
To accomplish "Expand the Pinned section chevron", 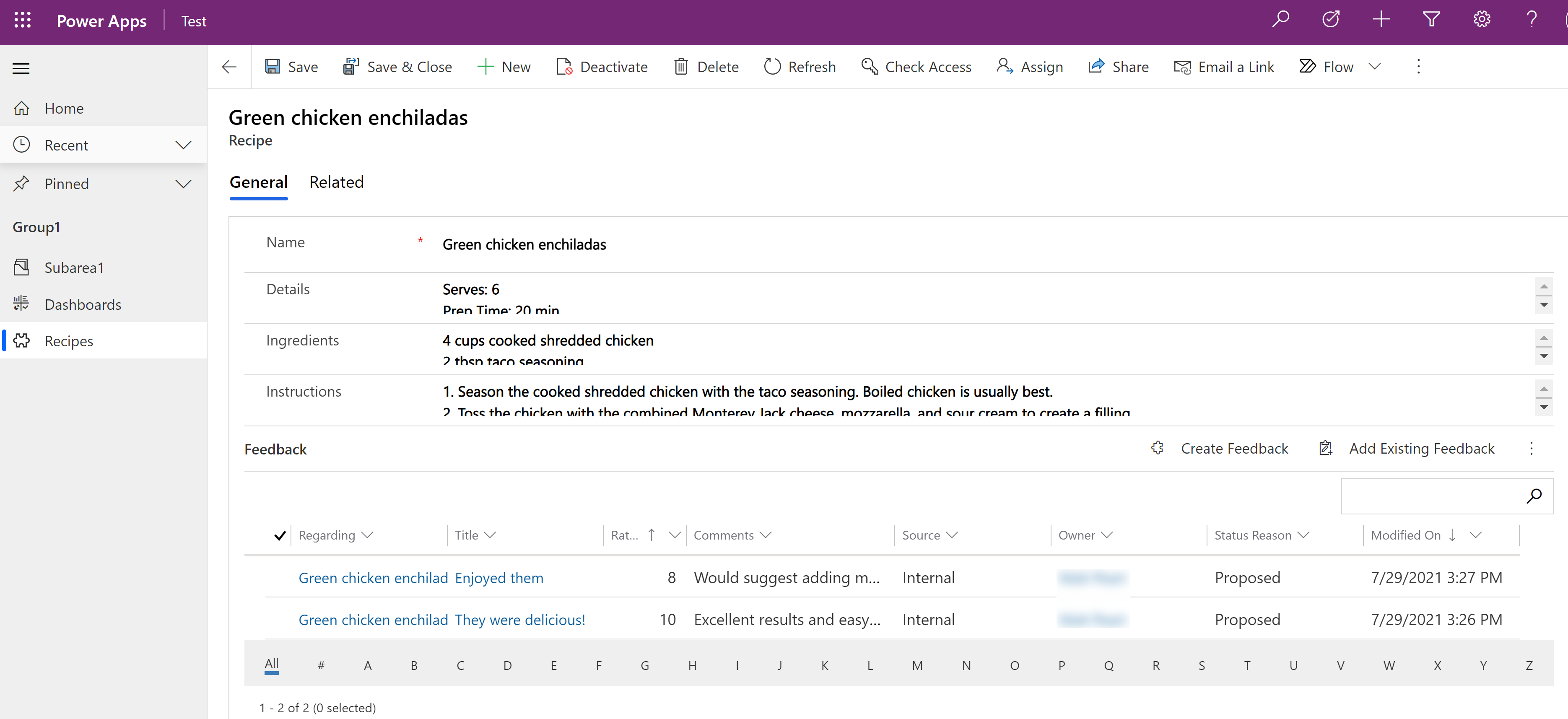I will (x=183, y=183).
